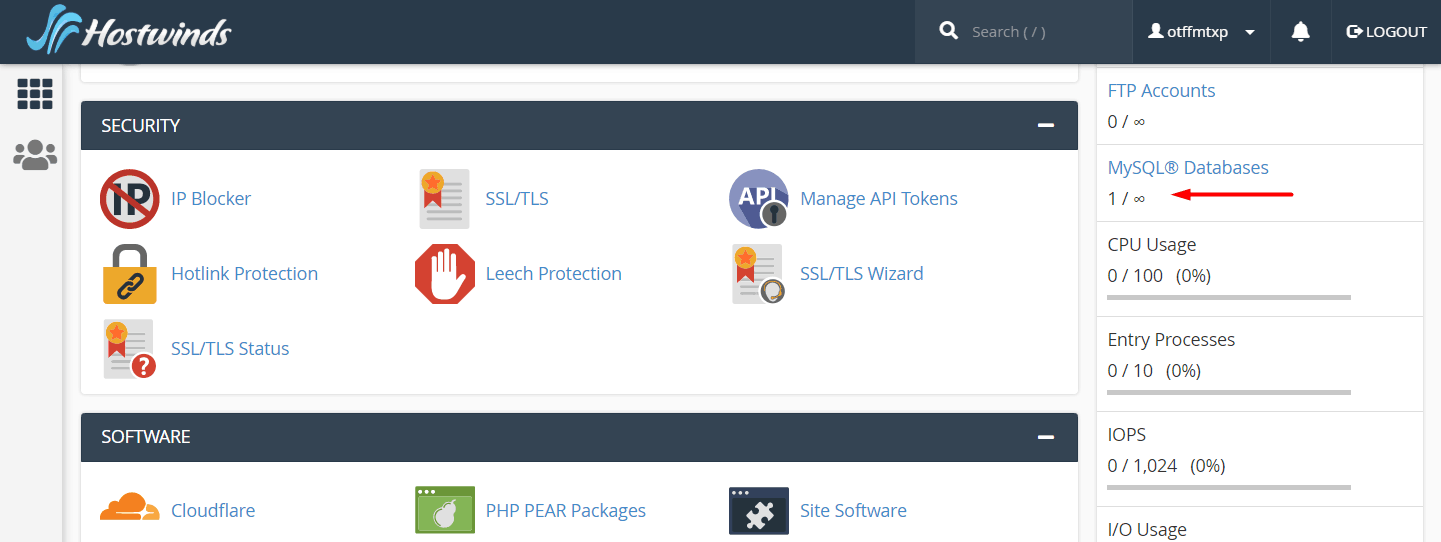Open the SSL/TLS Wizard icon
This screenshot has width=1441, height=542.
click(759, 274)
